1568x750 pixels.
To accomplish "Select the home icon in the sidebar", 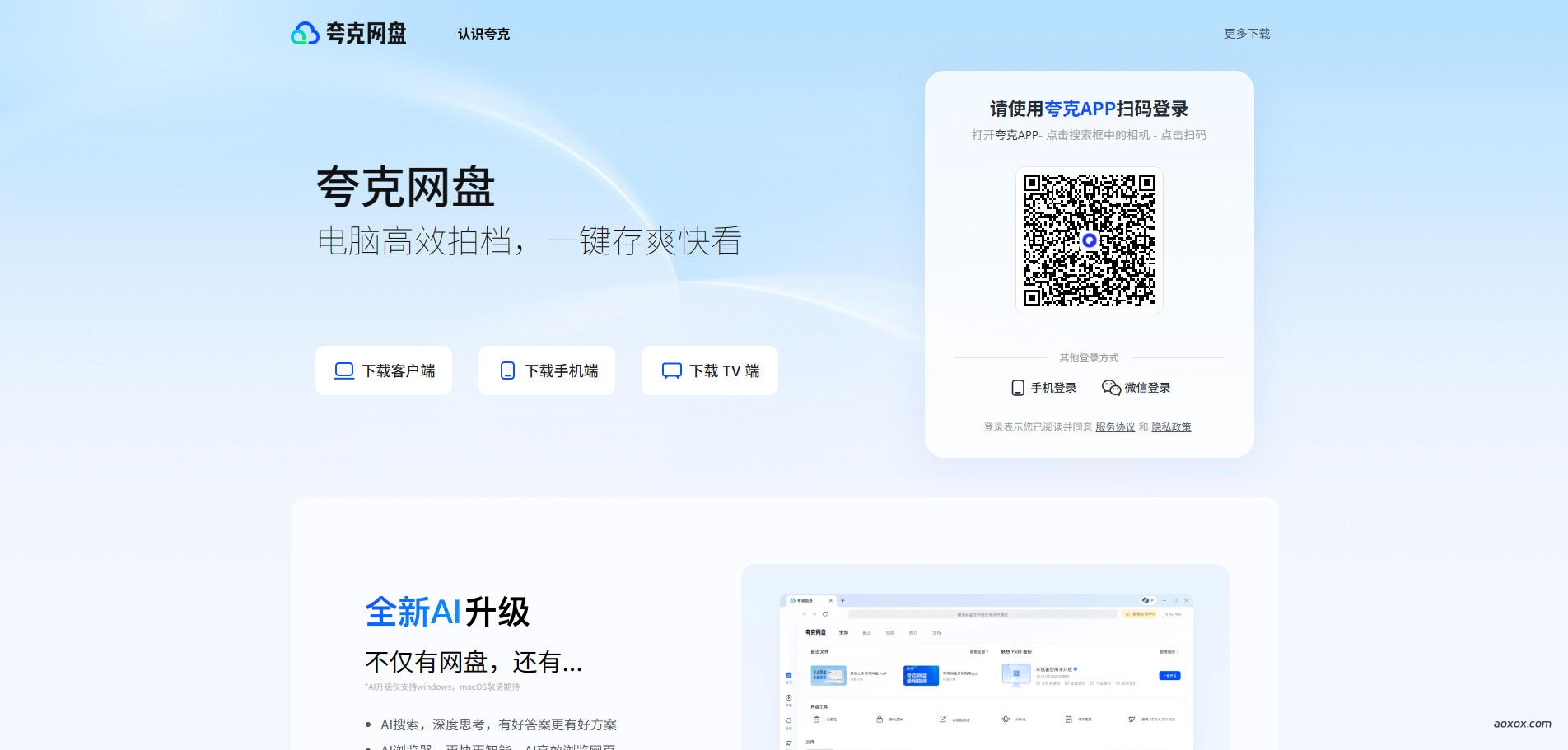I will [788, 675].
